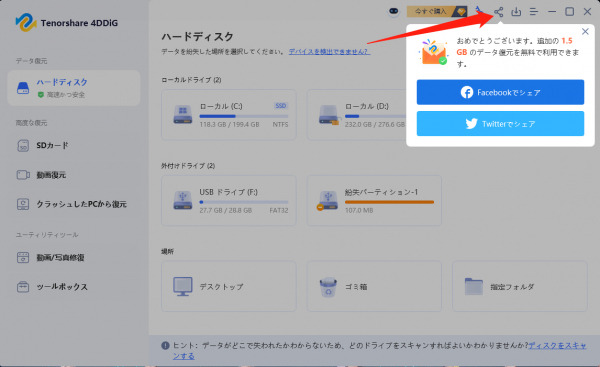Share via Facebookでシェア button

[x=500, y=92]
